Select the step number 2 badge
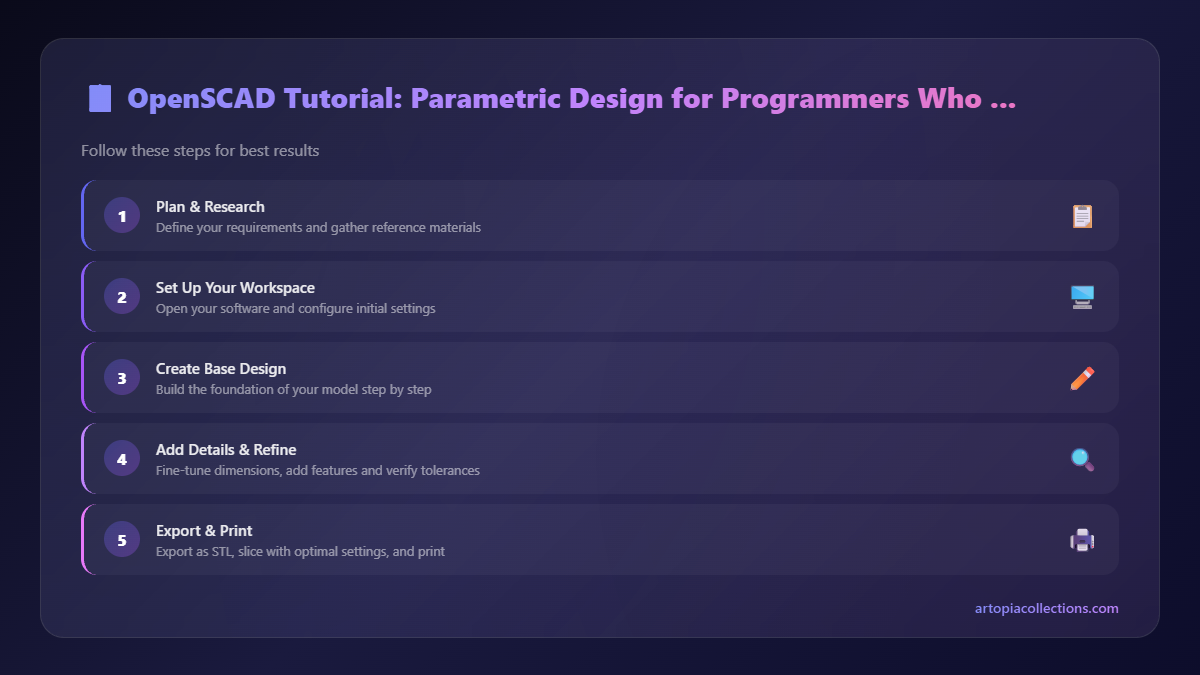1200x675 pixels. [122, 297]
